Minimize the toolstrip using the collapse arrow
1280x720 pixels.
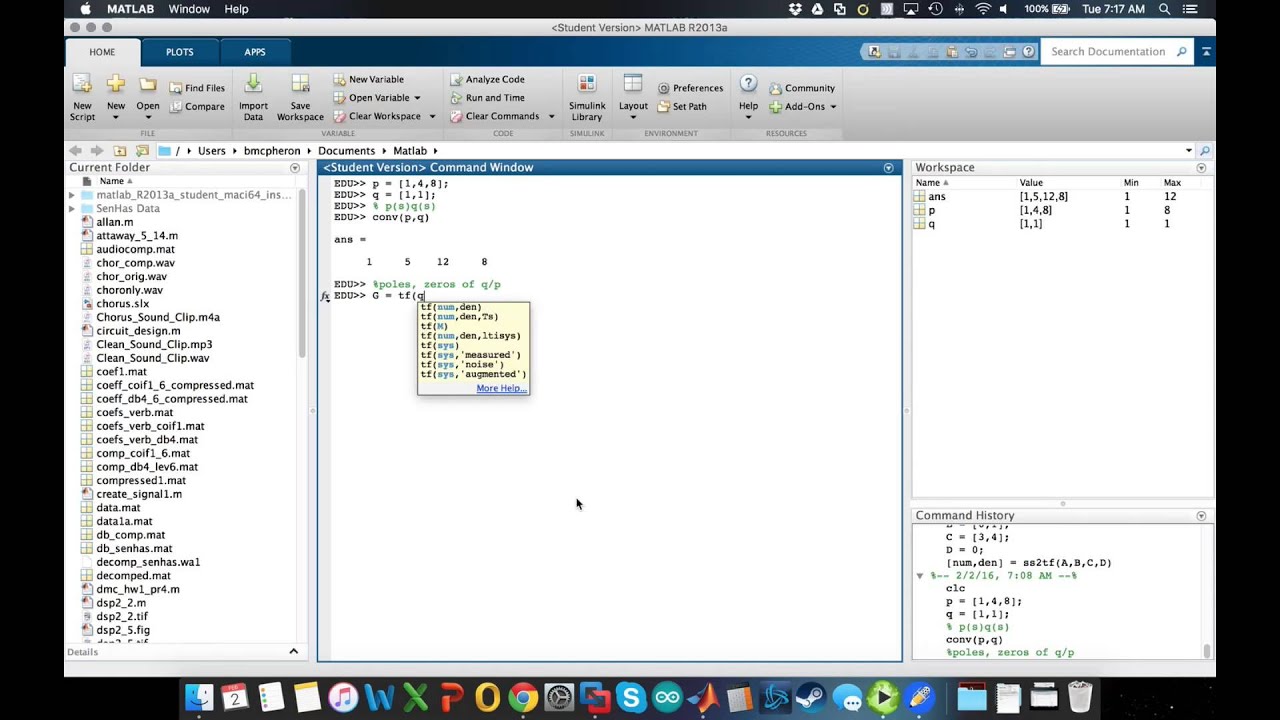[x=1207, y=52]
